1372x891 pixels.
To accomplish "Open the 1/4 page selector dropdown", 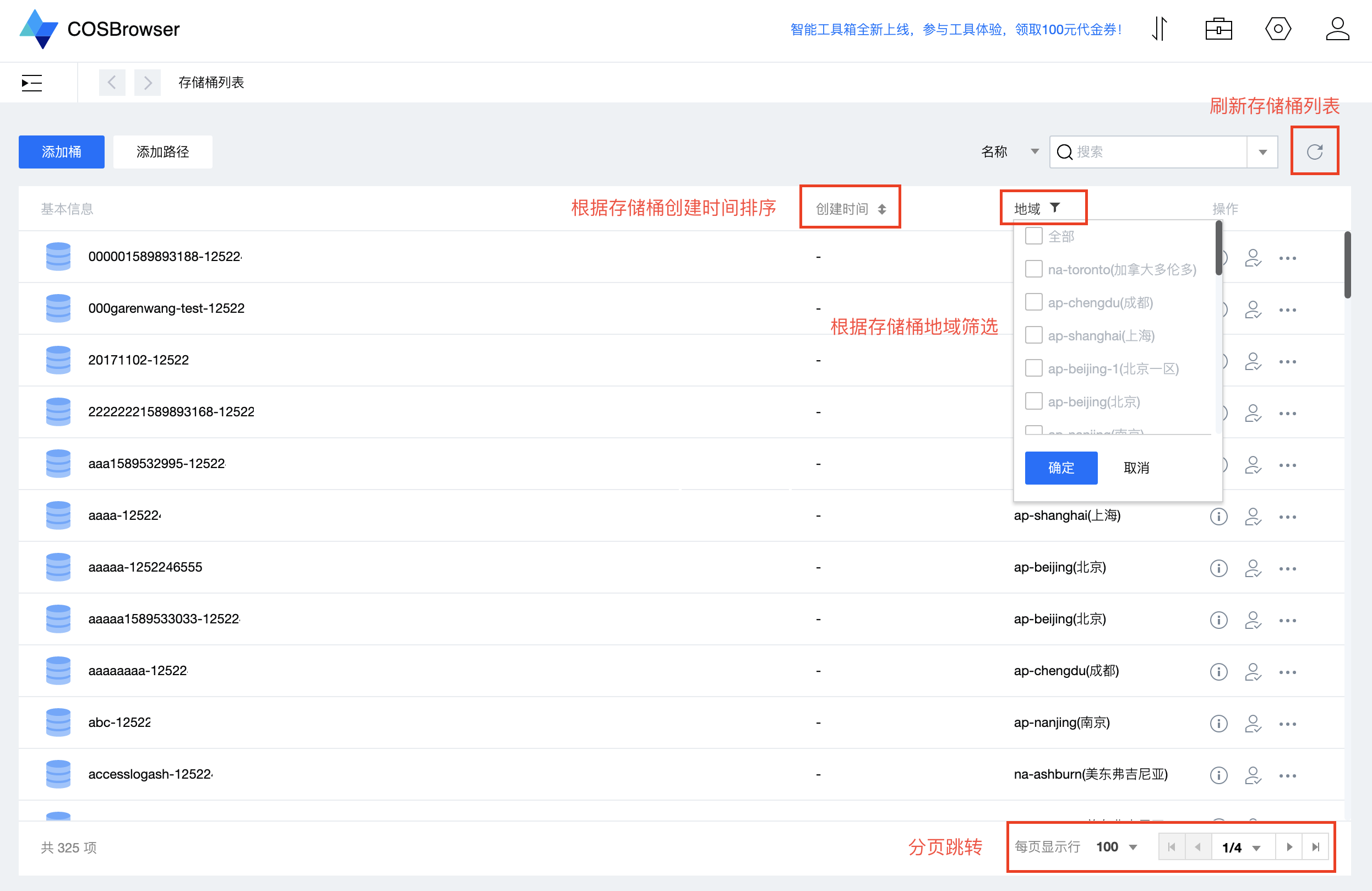I will tap(1241, 847).
